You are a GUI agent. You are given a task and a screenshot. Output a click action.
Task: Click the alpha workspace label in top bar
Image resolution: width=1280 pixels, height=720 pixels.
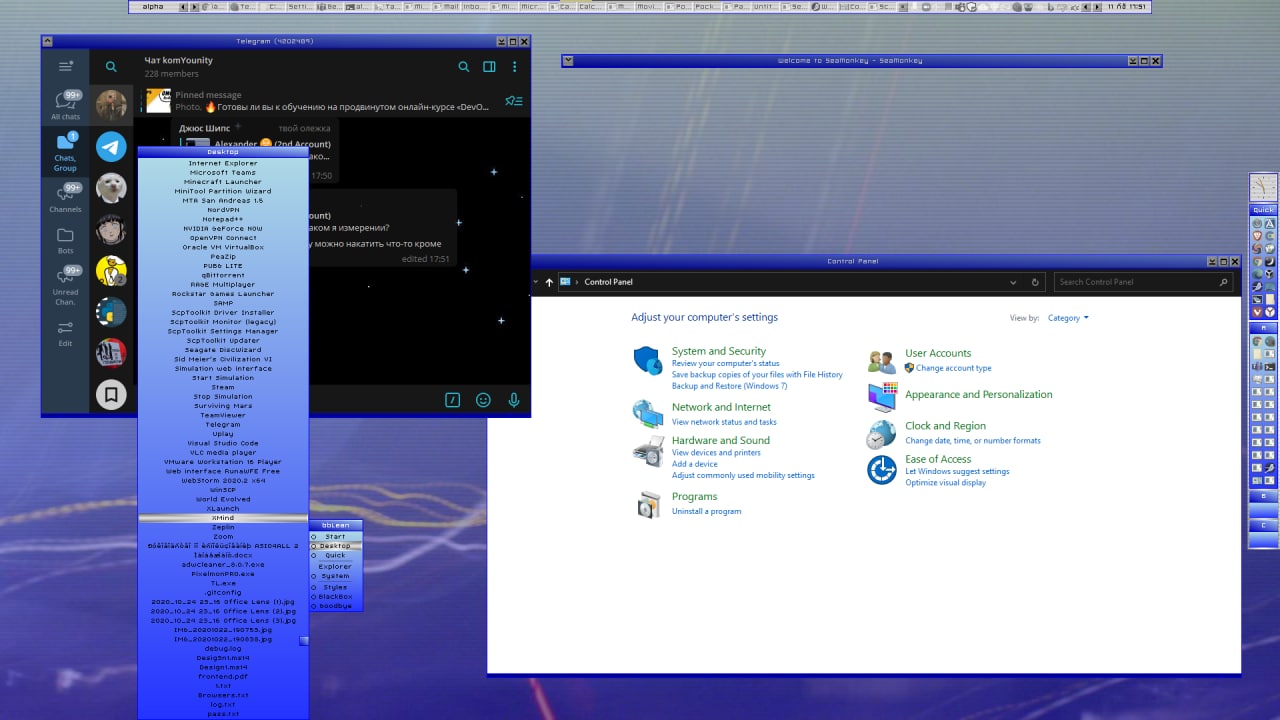(x=153, y=6)
